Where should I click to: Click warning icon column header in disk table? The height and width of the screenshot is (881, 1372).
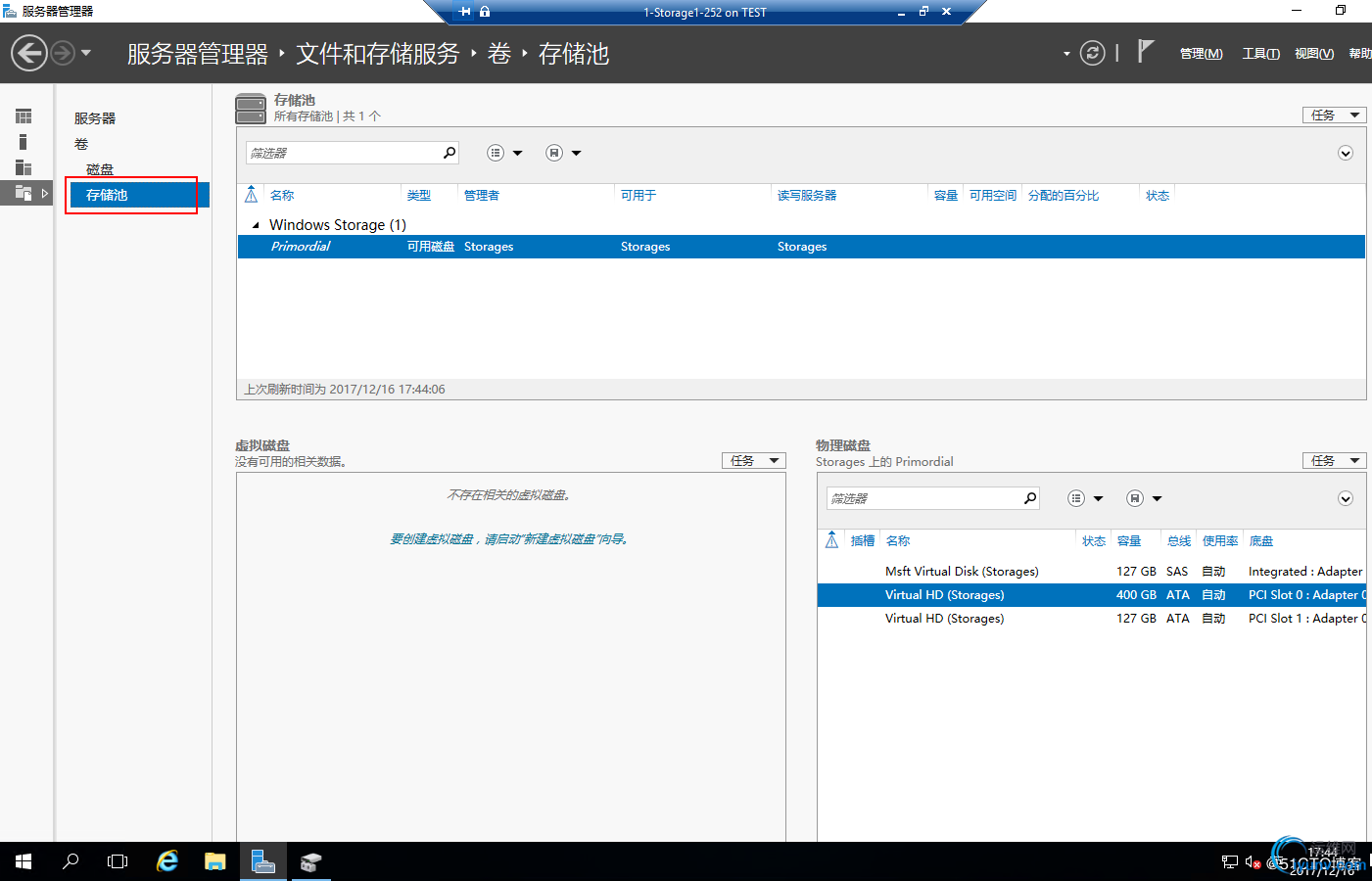click(x=831, y=540)
